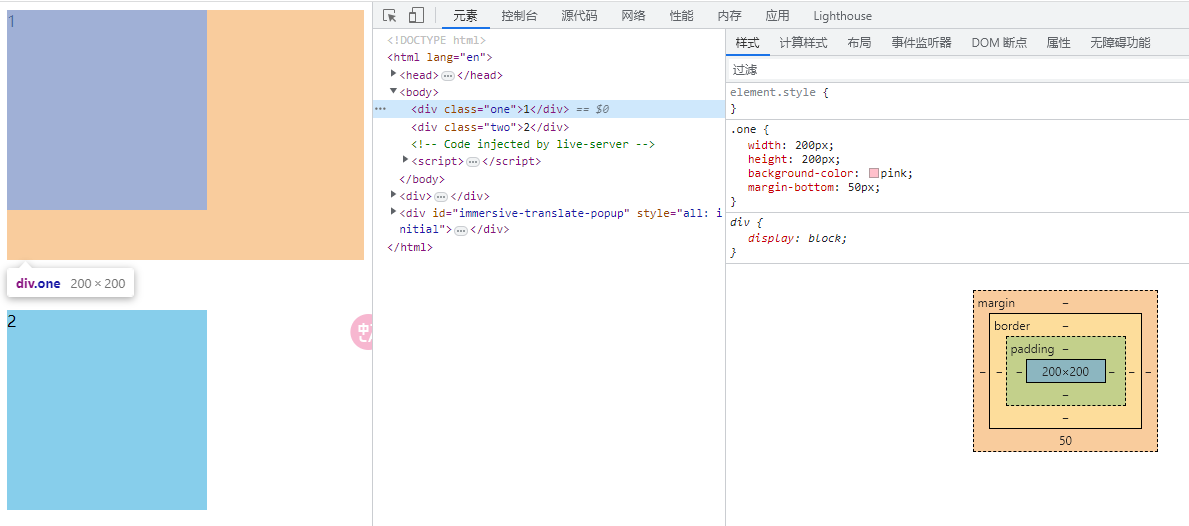The height and width of the screenshot is (526, 1189).
Task: Select the div class="two" element row
Action: 490,127
